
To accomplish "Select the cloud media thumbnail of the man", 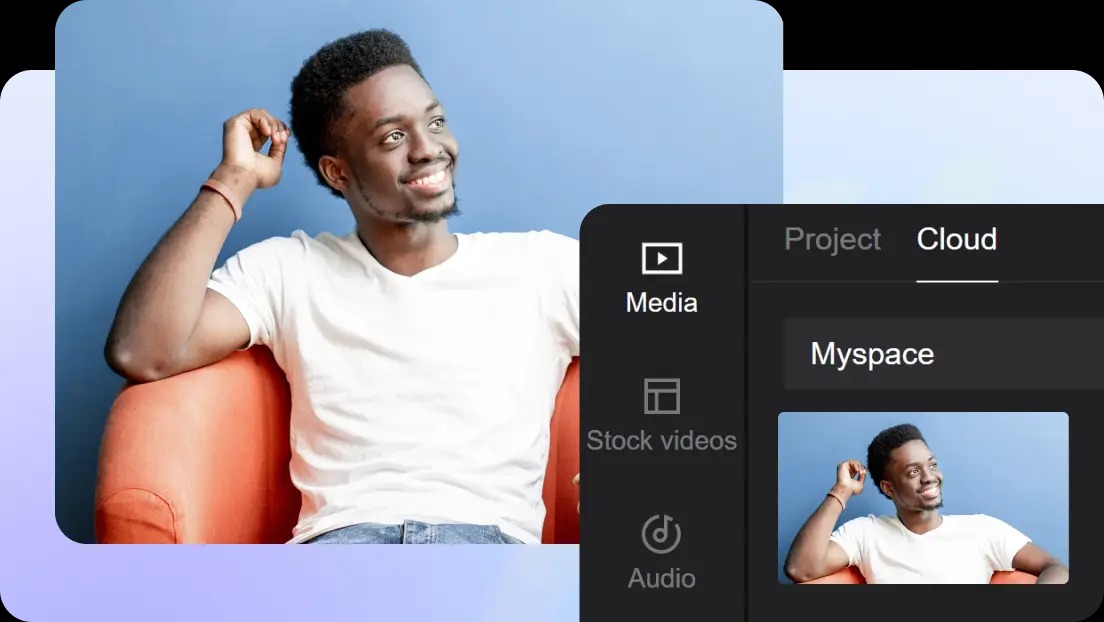I will click(922, 498).
